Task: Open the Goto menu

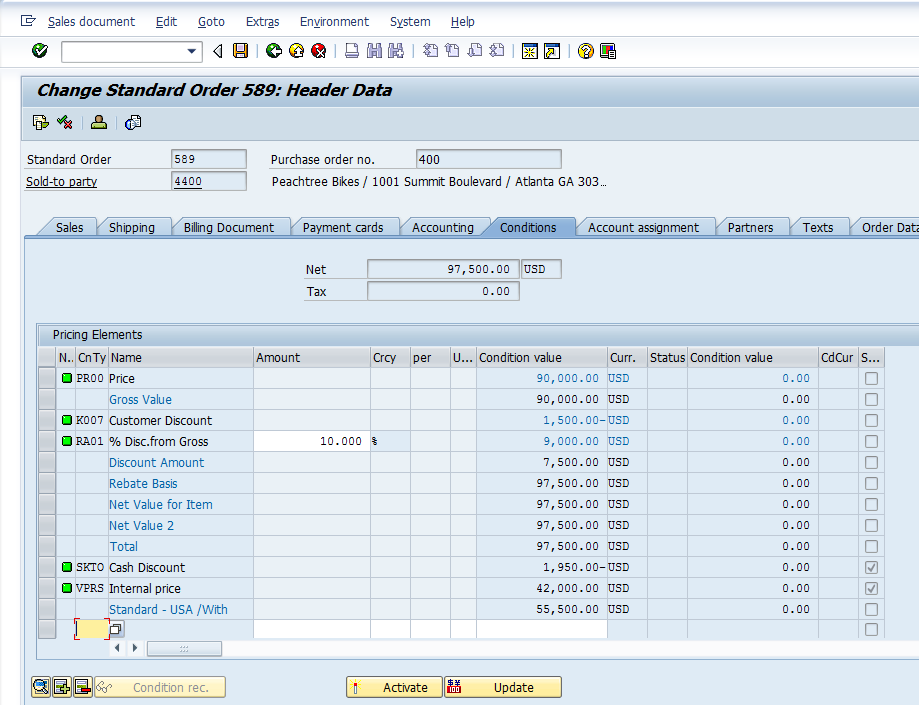Action: tap(211, 22)
